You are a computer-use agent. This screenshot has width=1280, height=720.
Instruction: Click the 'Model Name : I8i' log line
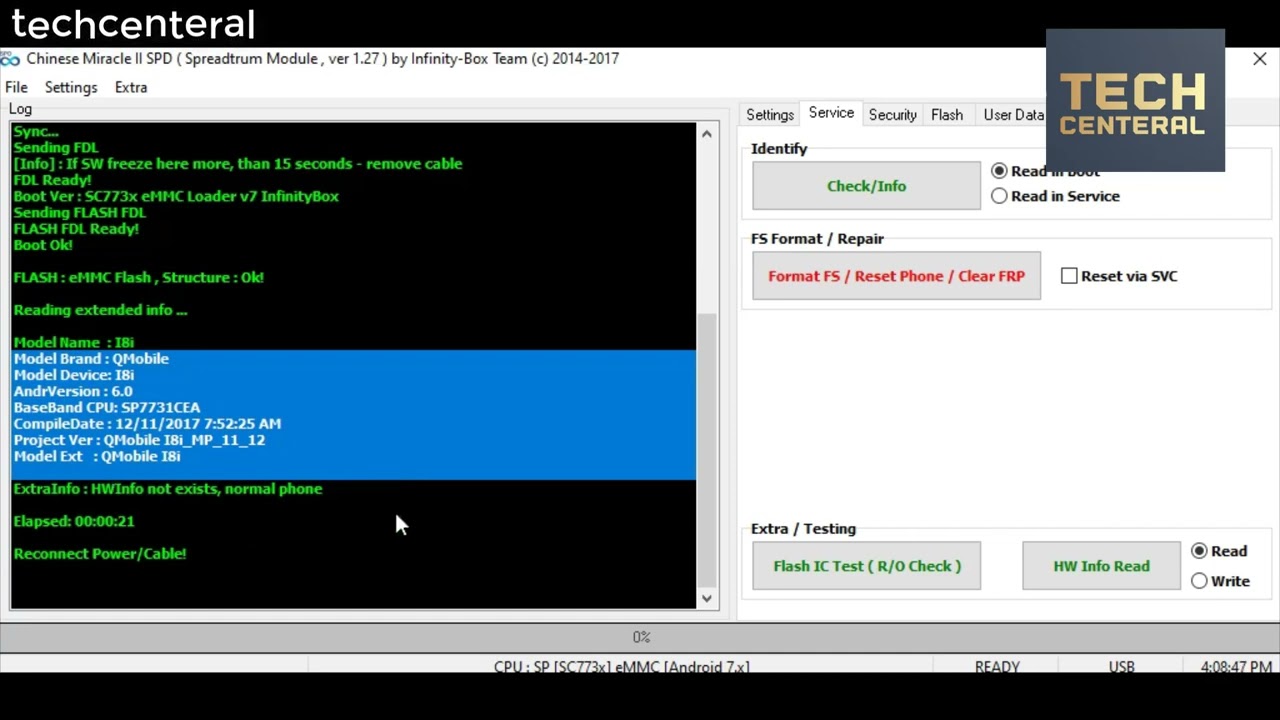(x=74, y=342)
